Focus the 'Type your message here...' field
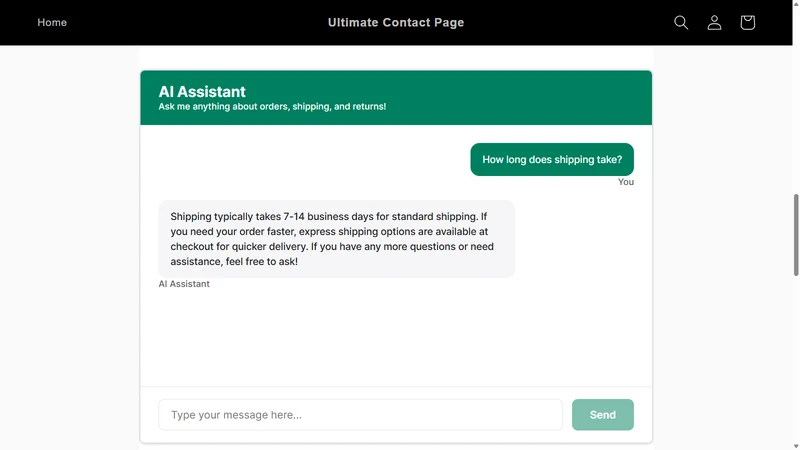 [360, 414]
